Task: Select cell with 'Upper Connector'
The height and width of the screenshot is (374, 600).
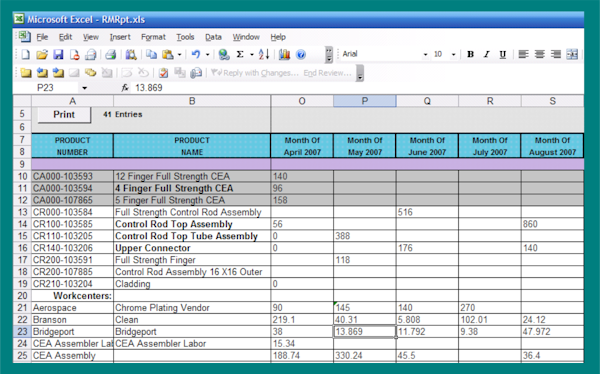Action: coord(192,248)
